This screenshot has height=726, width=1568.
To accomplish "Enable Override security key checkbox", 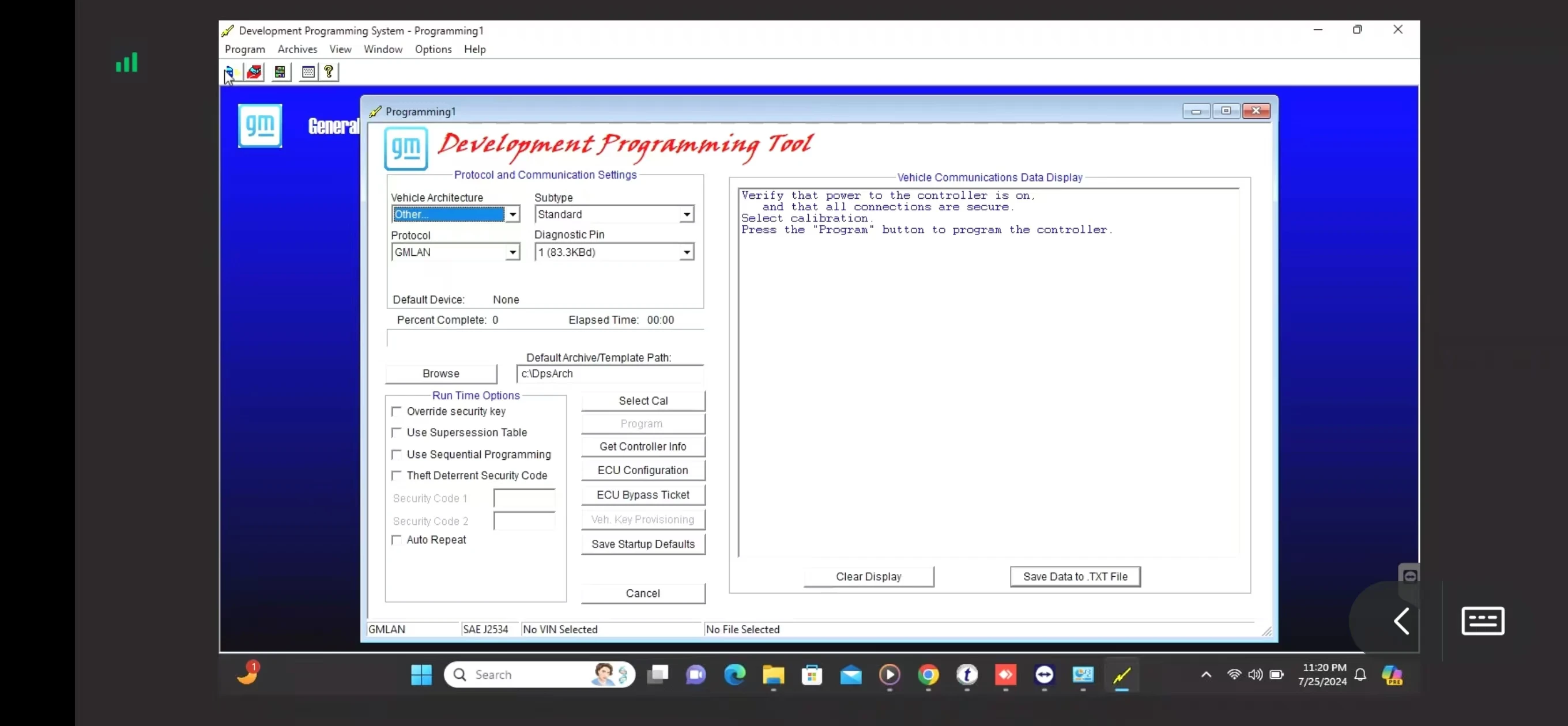I will [x=396, y=411].
